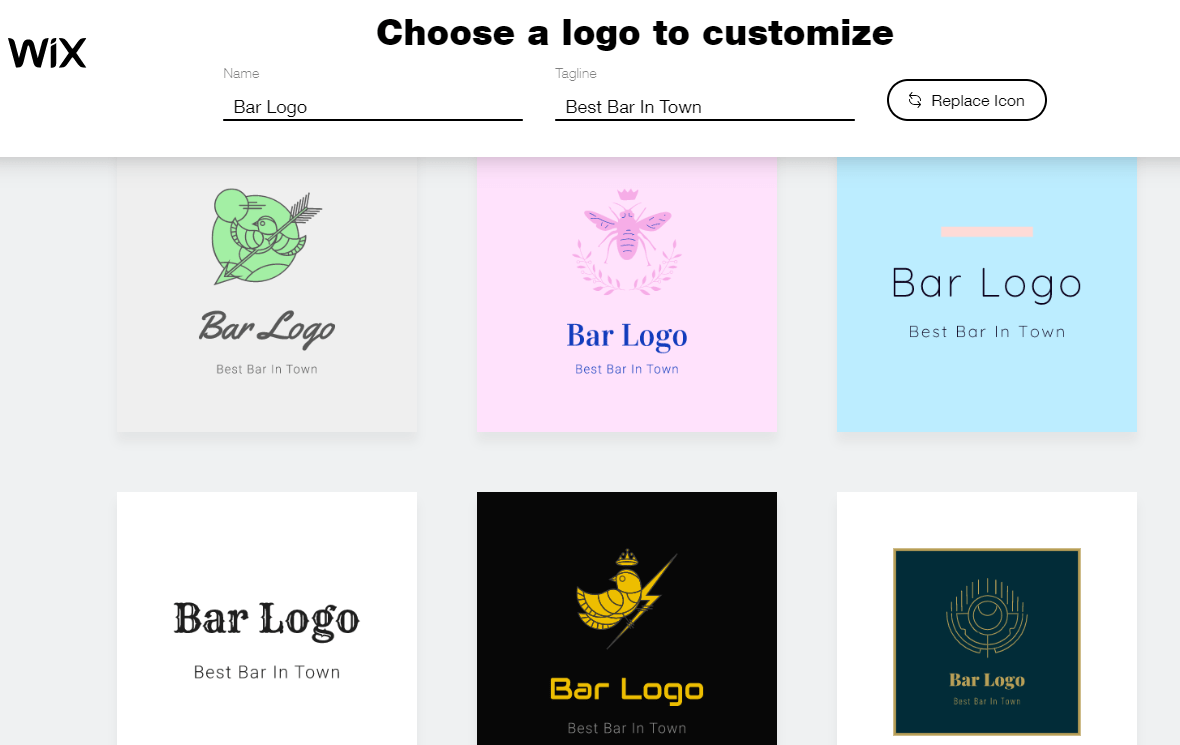Viewport: 1180px width, 745px height.
Task: Click the blue Bar Logo text on pink card
Action: [x=627, y=336]
